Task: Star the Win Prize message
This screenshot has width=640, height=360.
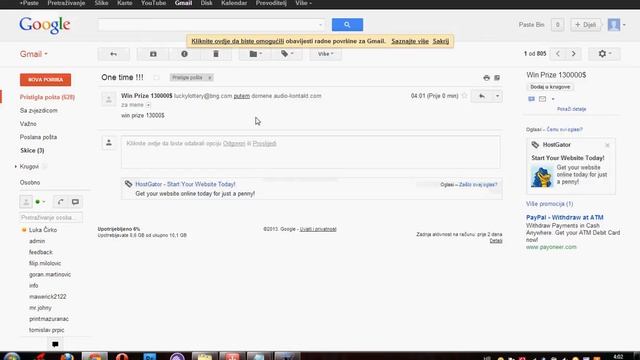Action: pos(464,96)
